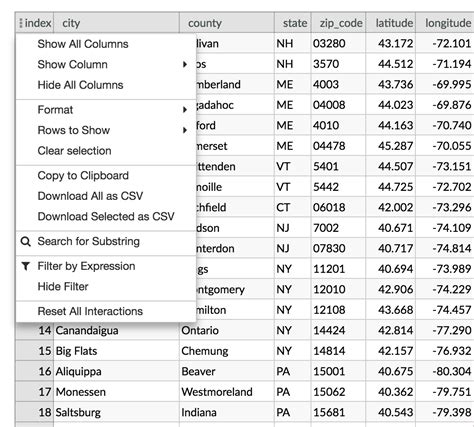Expand the Format submenu arrow
This screenshot has height=427, width=474.
[x=185, y=110]
